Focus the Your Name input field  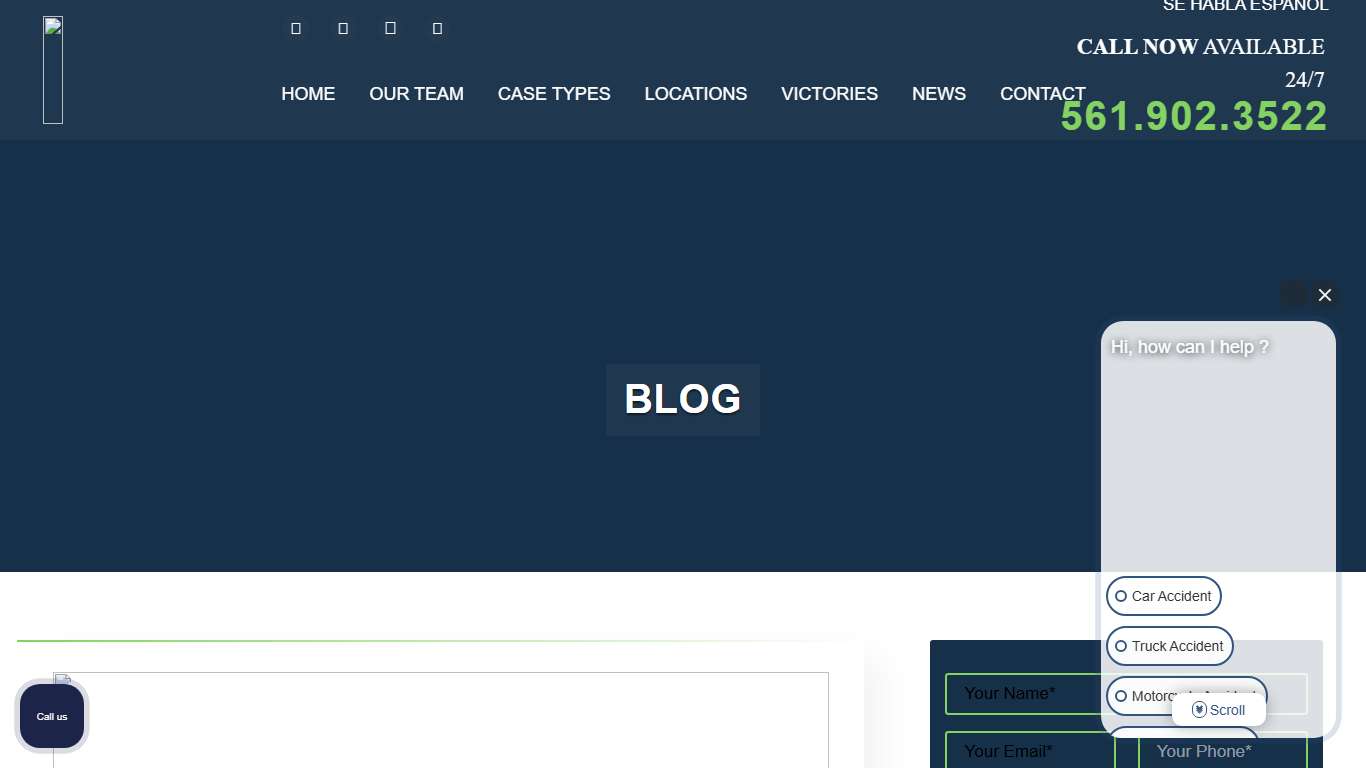[x=1020, y=694]
